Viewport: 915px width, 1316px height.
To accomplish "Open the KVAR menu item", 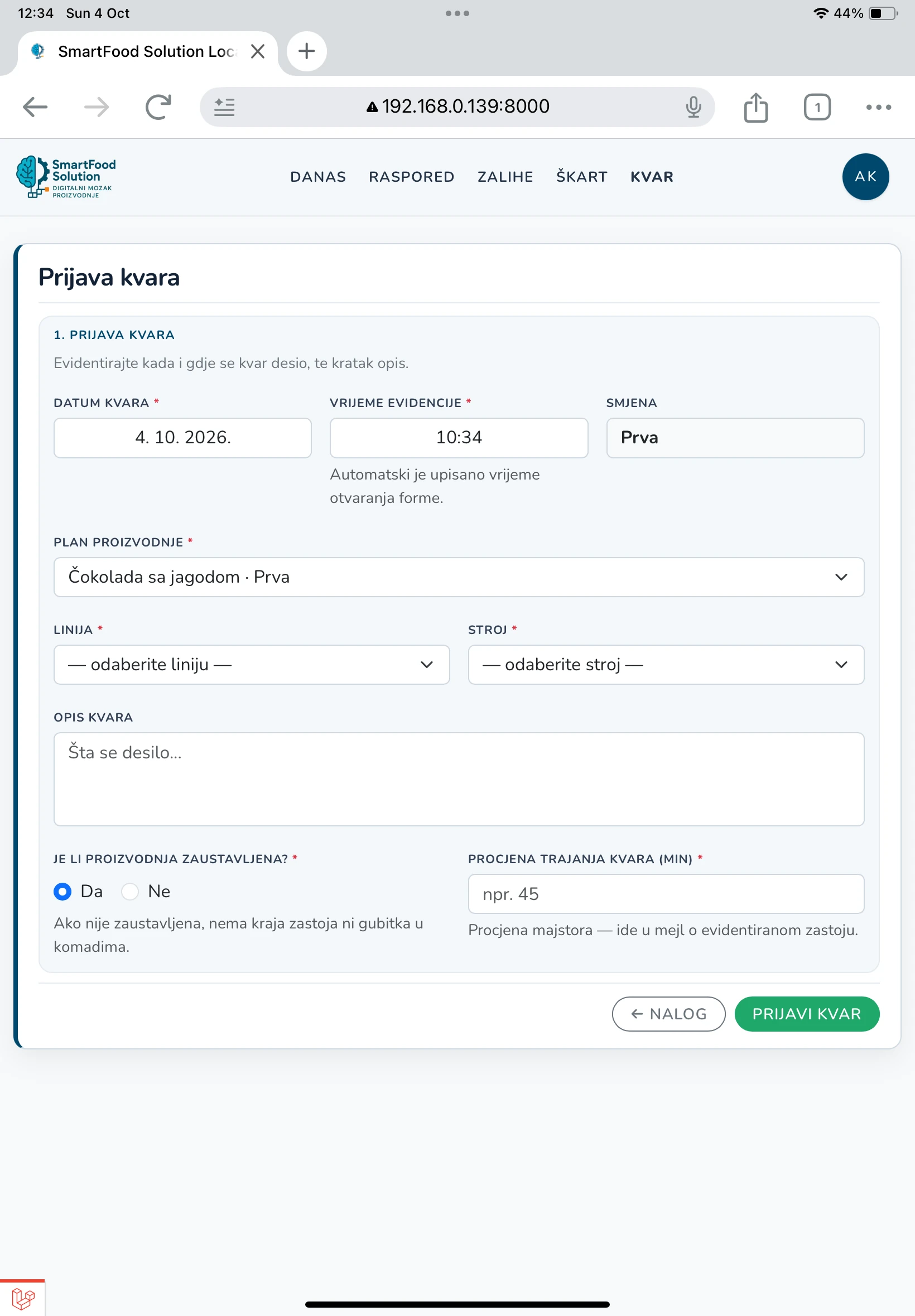I will coord(652,177).
